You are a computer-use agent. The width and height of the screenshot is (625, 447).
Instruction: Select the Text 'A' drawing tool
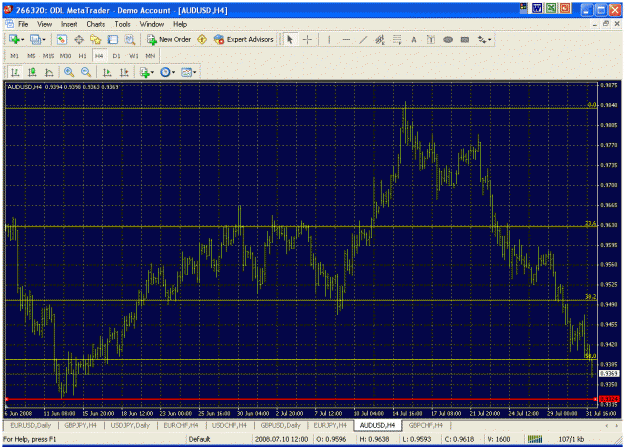click(414, 39)
